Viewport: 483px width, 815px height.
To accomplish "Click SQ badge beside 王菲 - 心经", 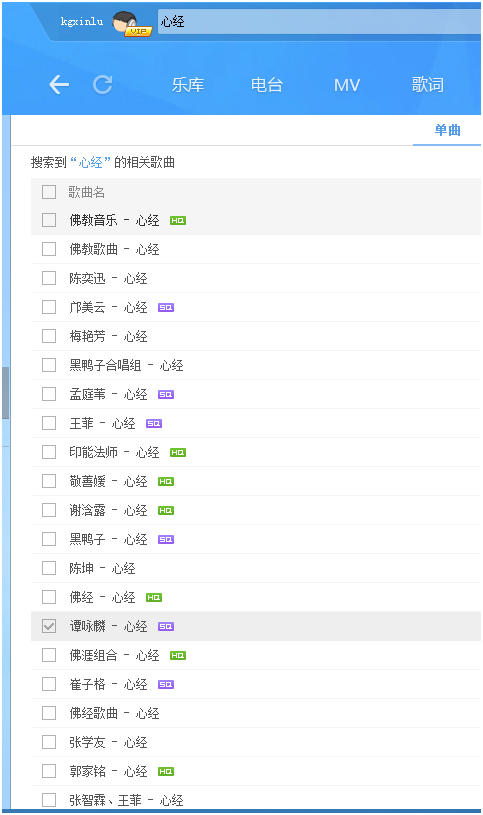I will 154,424.
